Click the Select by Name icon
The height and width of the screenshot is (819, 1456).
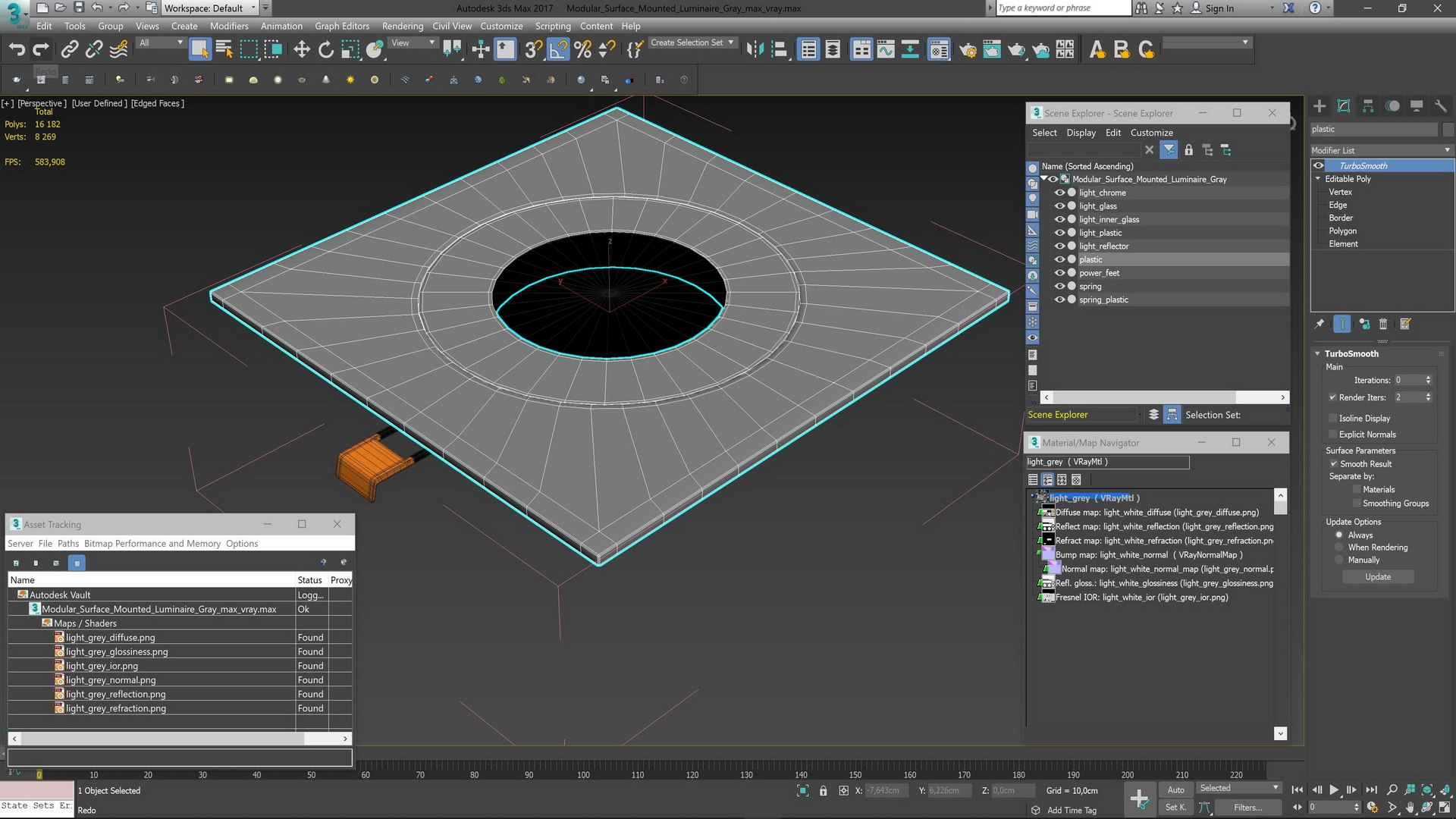pos(224,50)
